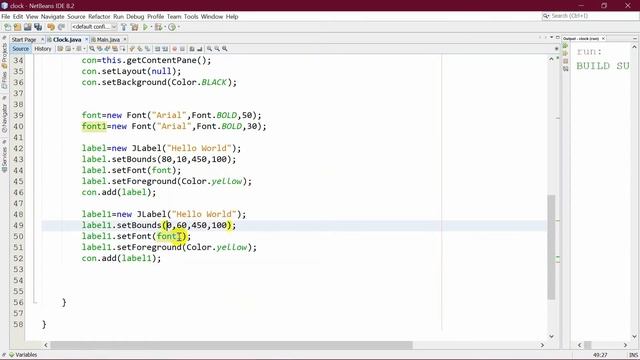Toggle a bookmark with the editor toolbar icon
This screenshot has width=640, height=360.
[147, 49]
